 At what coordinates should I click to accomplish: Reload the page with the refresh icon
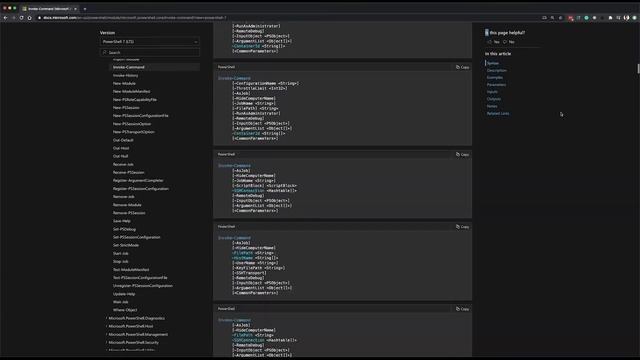(x=22, y=18)
